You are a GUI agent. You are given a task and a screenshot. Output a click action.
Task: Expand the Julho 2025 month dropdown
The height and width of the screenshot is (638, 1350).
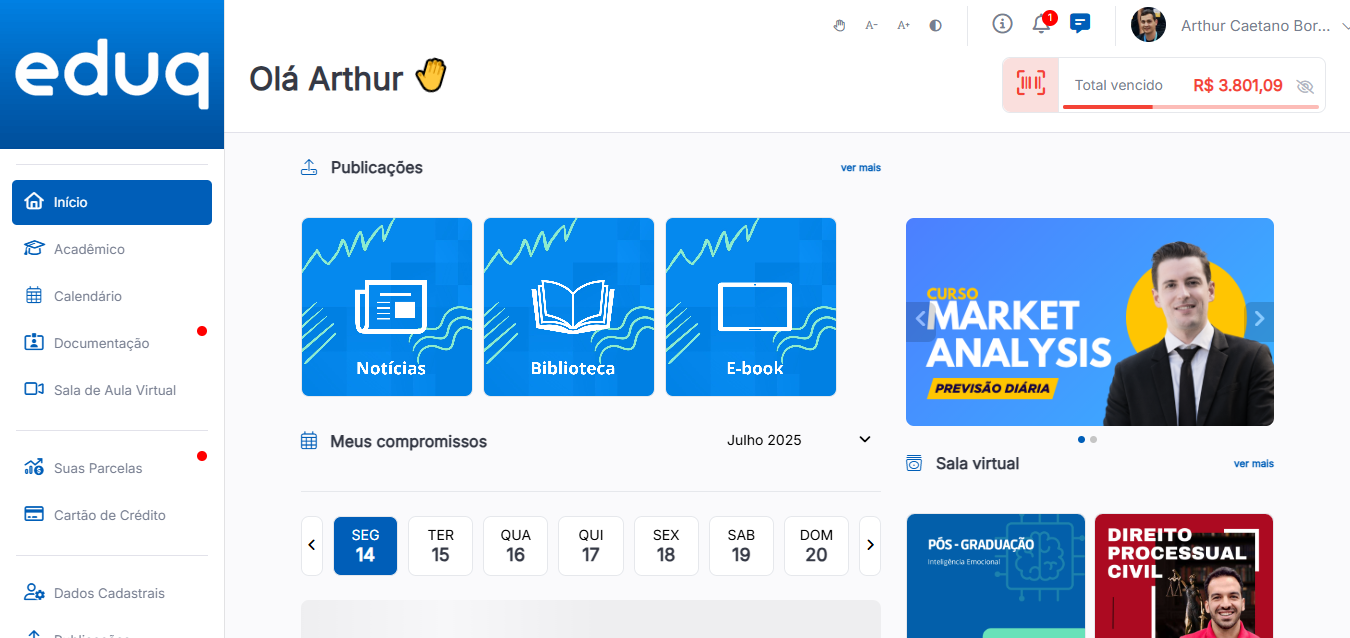[864, 440]
